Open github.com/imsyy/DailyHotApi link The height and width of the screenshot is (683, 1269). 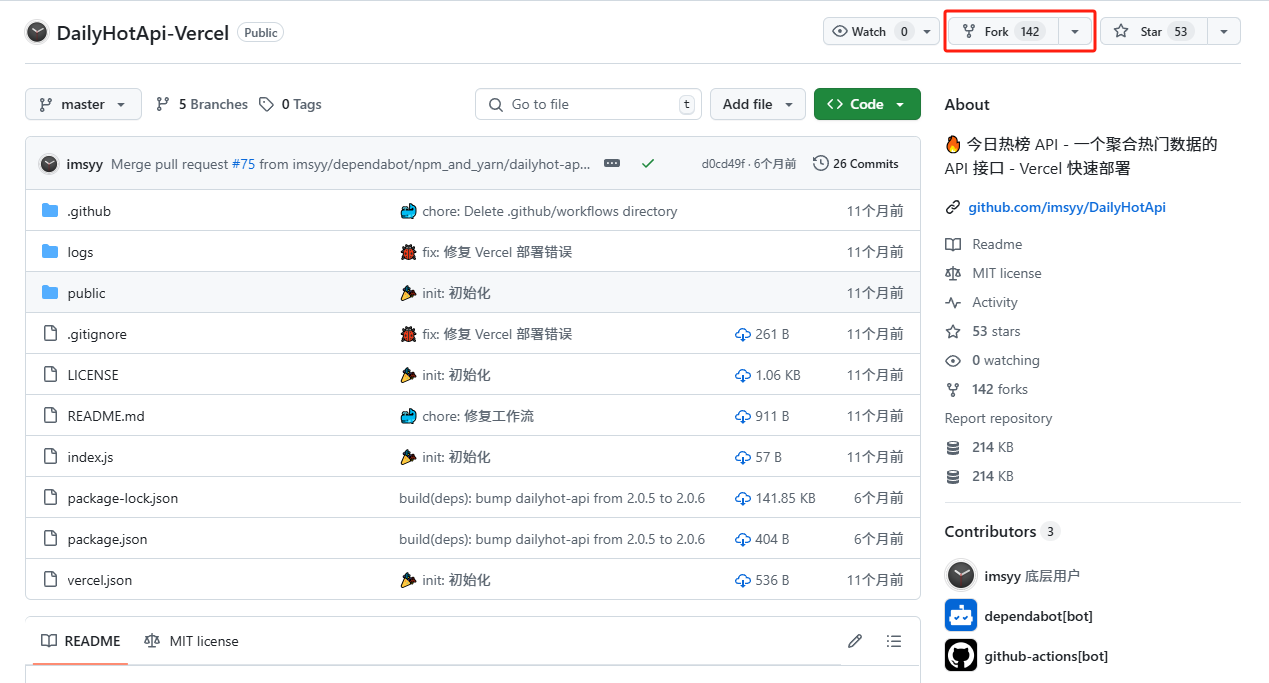pos(1067,207)
